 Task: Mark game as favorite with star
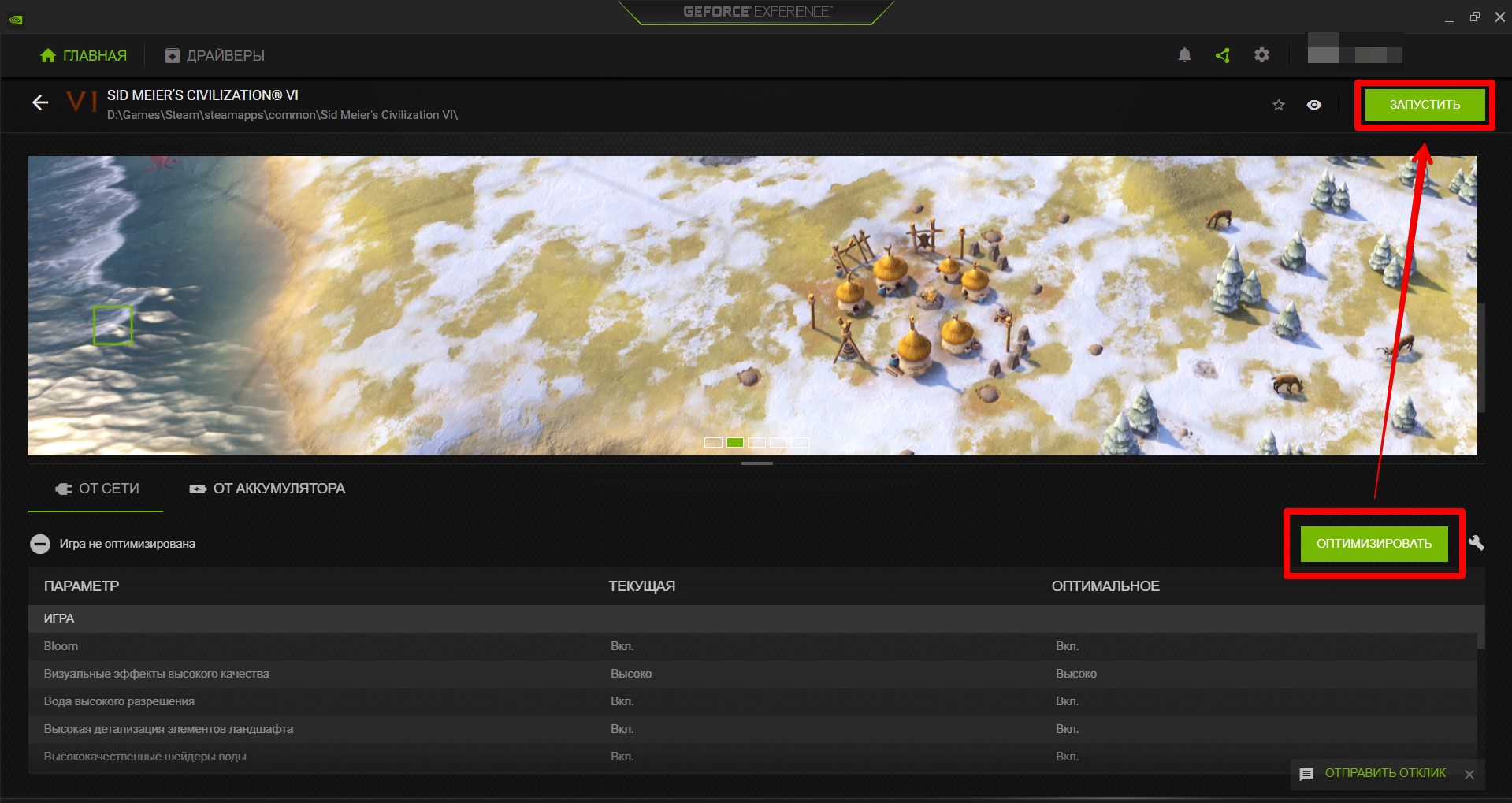[1278, 105]
